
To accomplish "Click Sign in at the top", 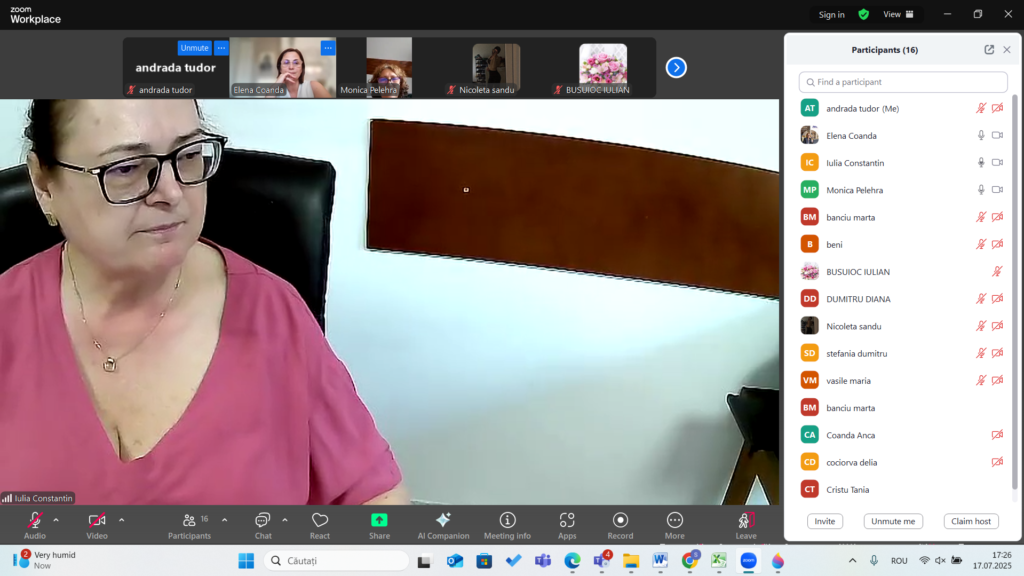I will tap(831, 14).
